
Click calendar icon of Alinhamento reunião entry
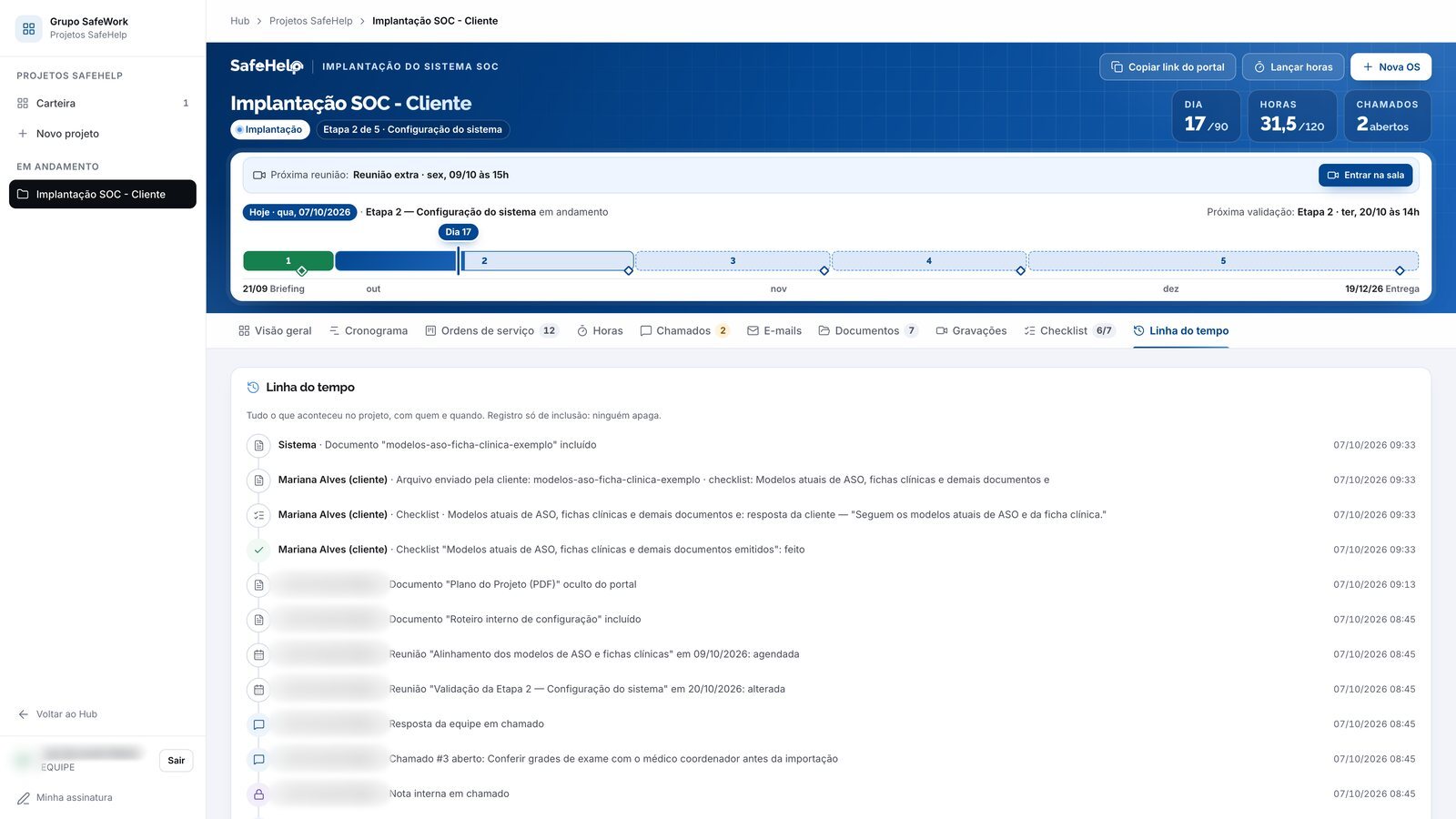coord(258,654)
